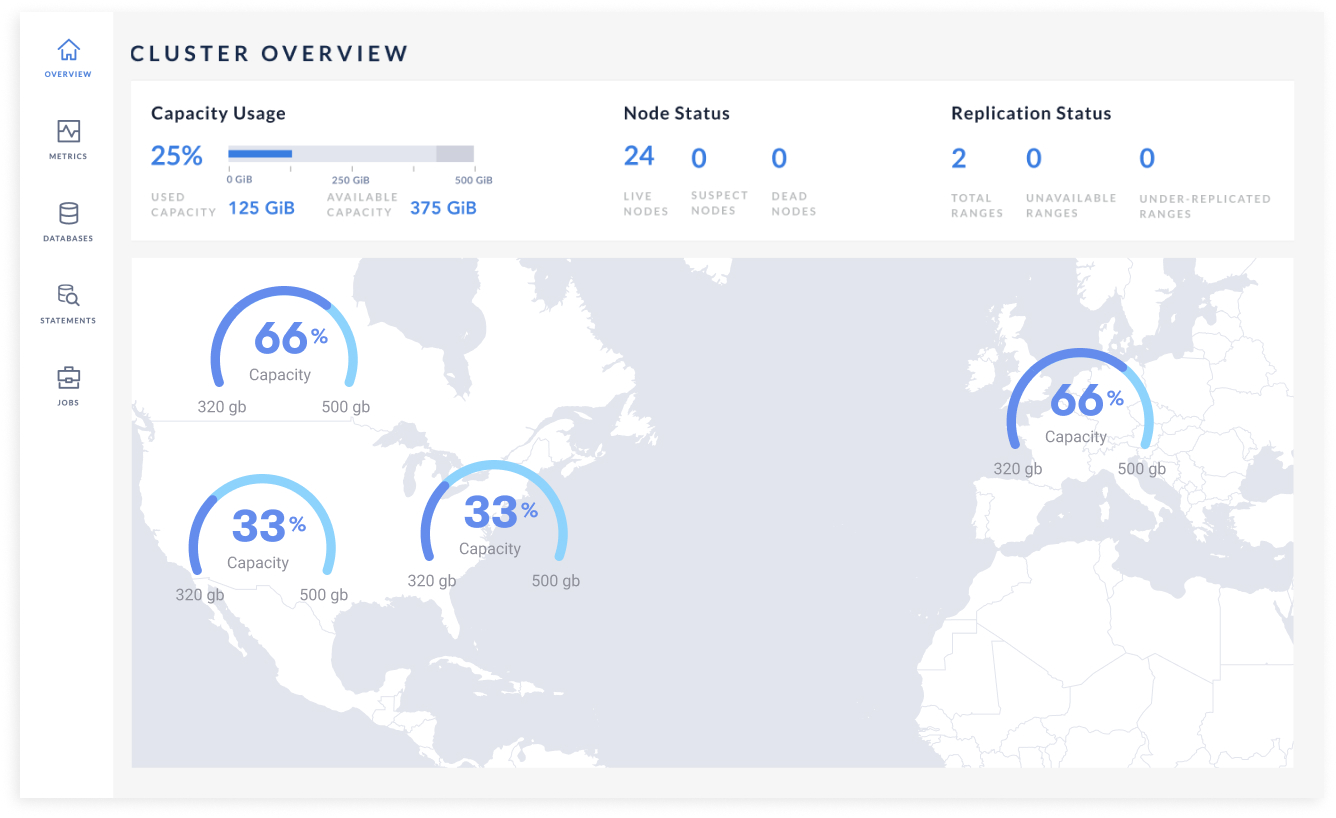This screenshot has width=1336, height=818.
Task: Open the Metrics chart icon
Action: pos(68,132)
